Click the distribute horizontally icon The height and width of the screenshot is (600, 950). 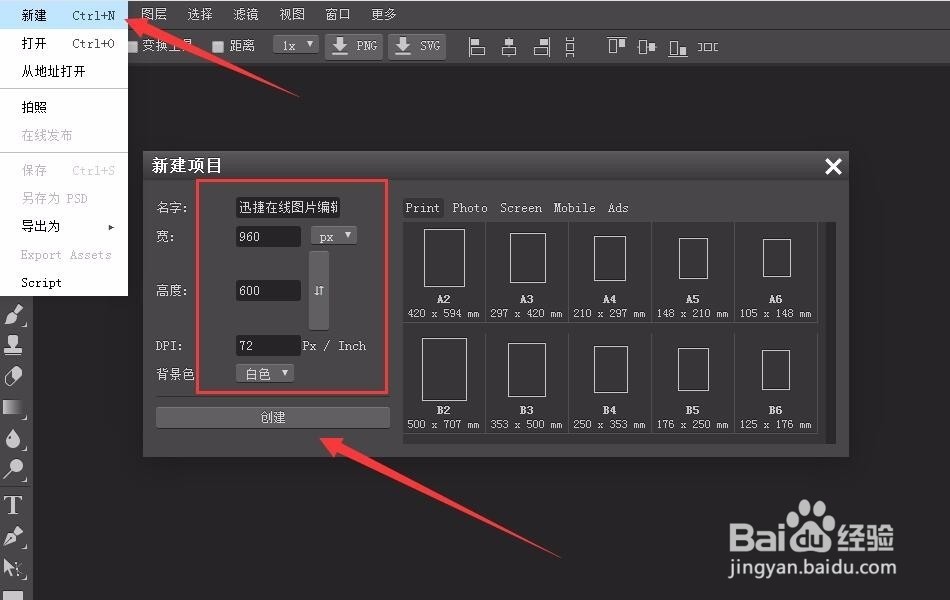pos(708,47)
